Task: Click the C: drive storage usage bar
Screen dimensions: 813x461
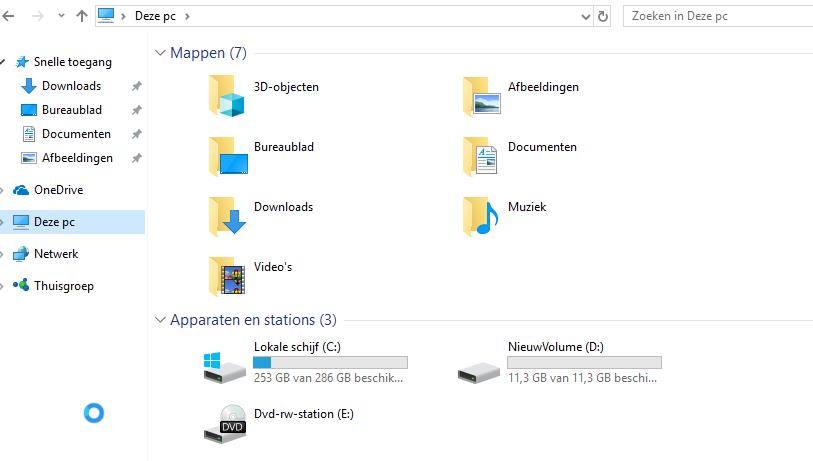Action: click(330, 362)
